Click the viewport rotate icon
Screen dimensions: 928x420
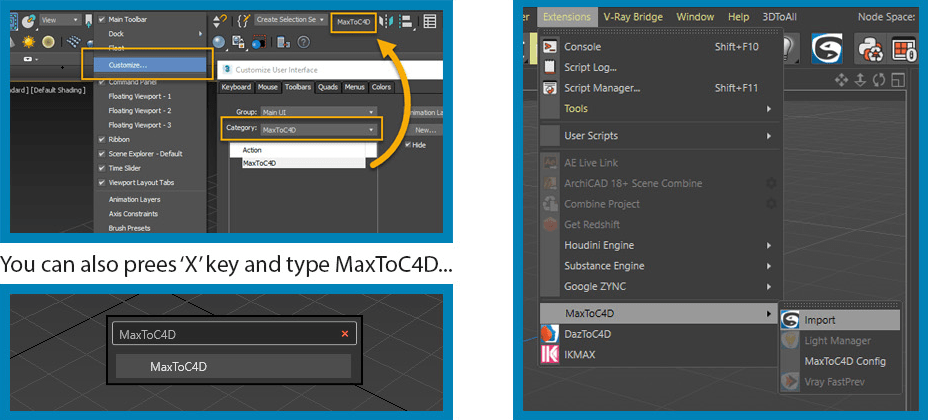click(x=879, y=80)
